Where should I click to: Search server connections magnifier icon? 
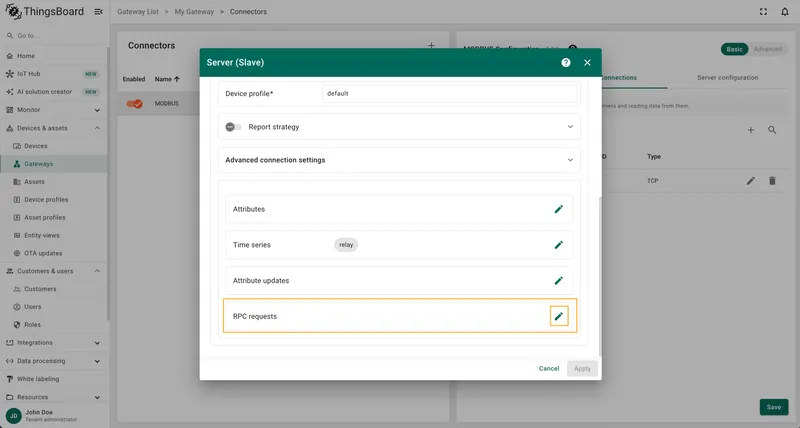coord(772,130)
